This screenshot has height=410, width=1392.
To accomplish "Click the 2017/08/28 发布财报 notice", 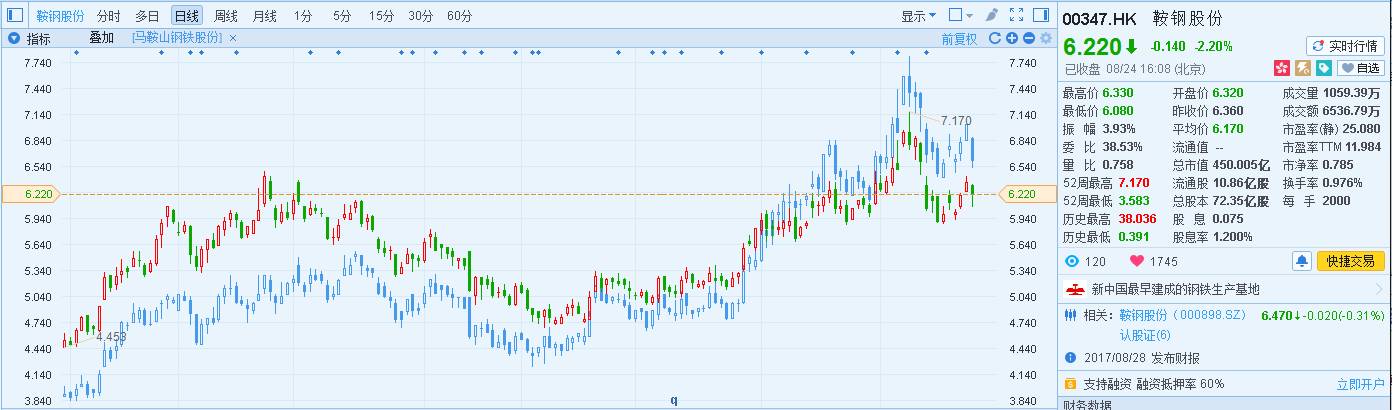I will (1140, 358).
